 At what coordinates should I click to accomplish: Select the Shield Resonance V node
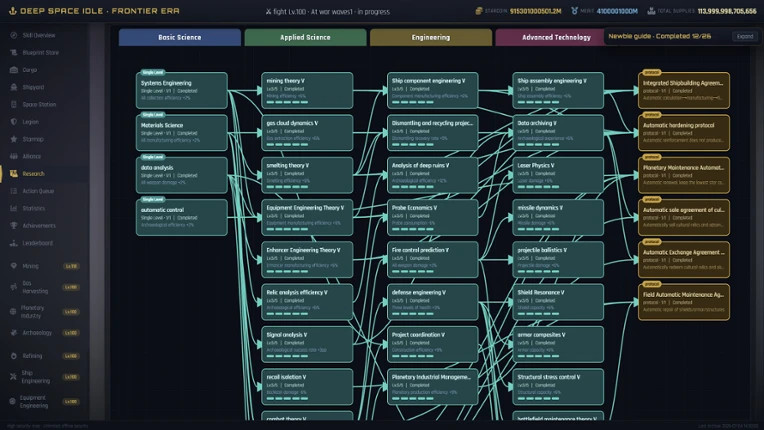(558, 302)
